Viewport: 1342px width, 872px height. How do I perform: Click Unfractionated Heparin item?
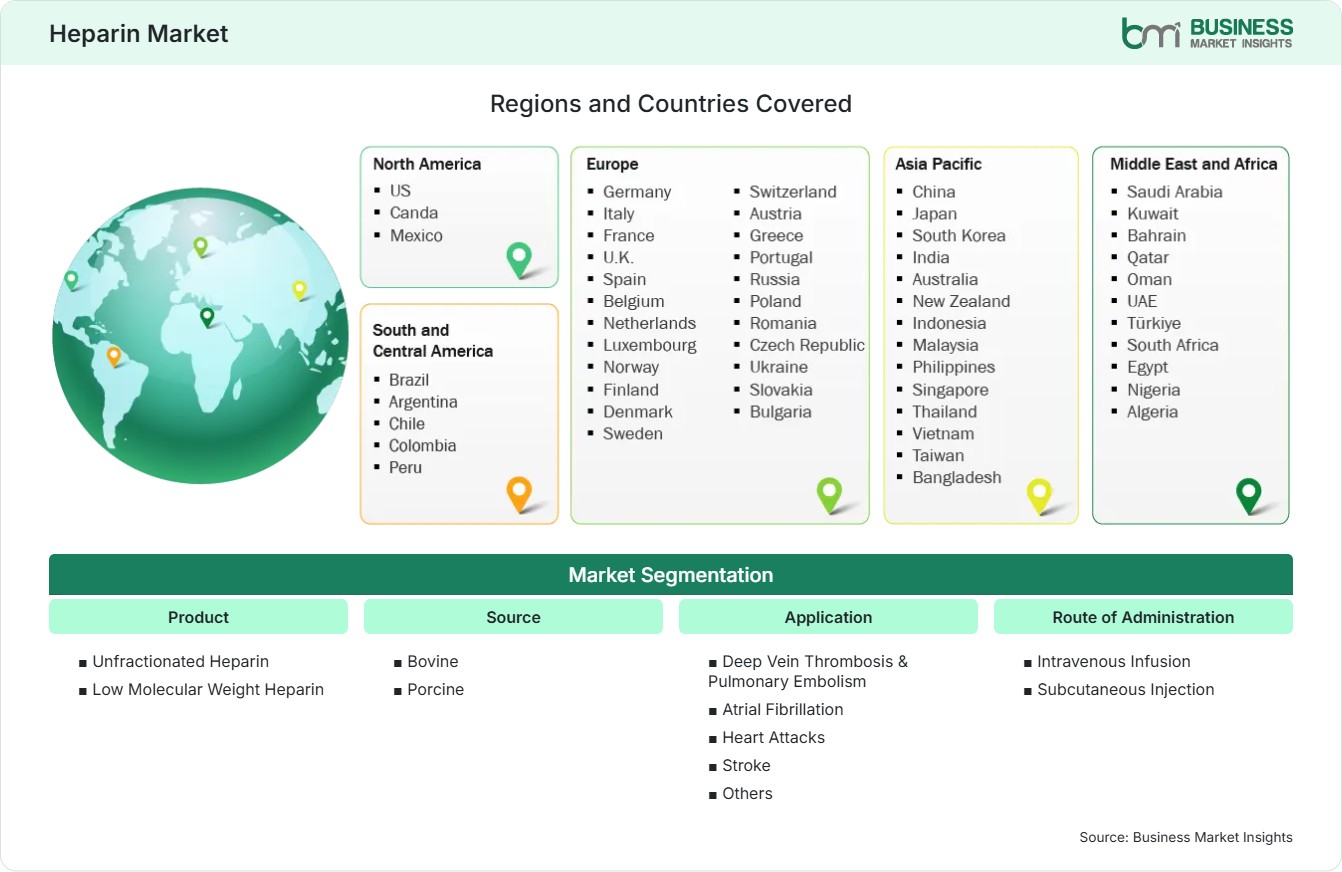pyautogui.click(x=180, y=661)
